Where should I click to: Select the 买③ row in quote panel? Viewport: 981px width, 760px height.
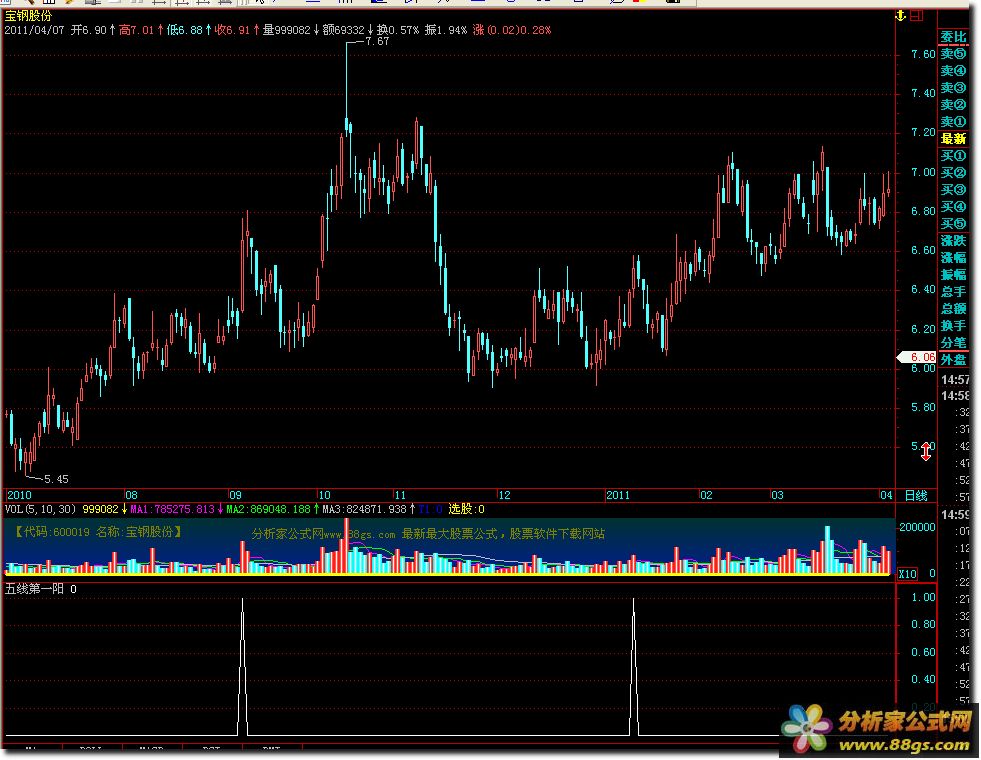[x=953, y=190]
